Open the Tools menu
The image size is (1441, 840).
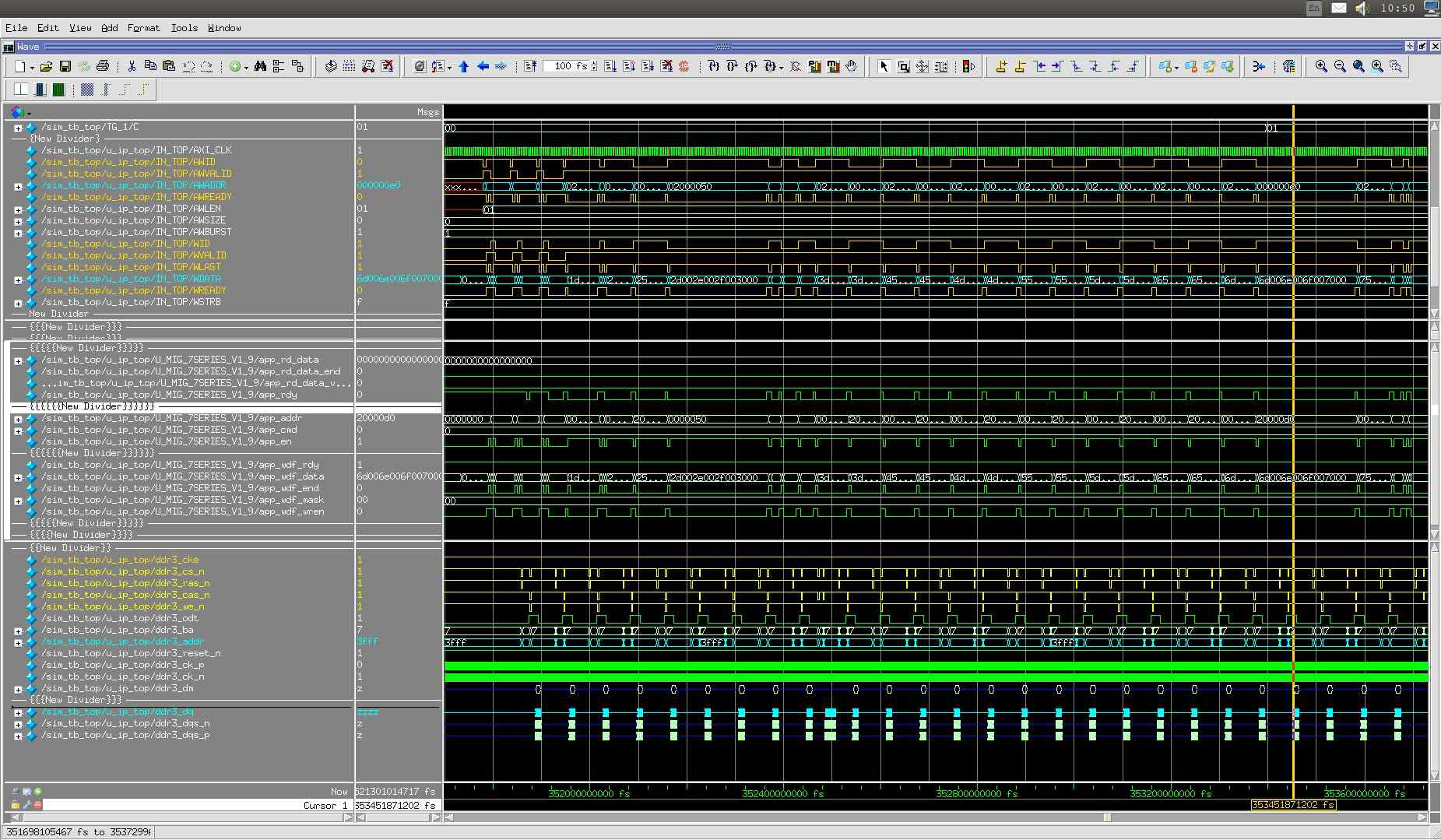(184, 28)
